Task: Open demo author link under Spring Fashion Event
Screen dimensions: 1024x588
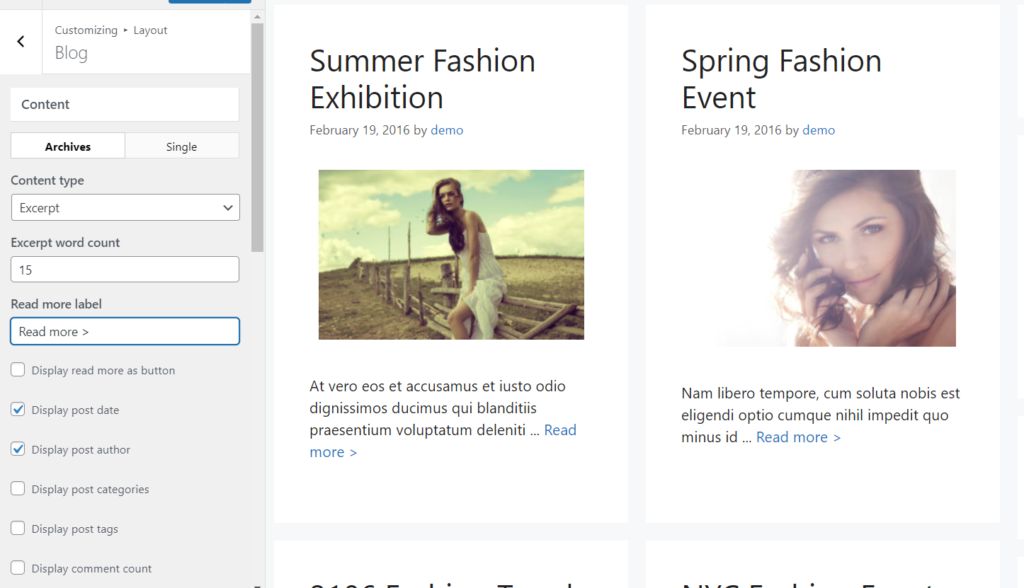Action: pos(818,130)
